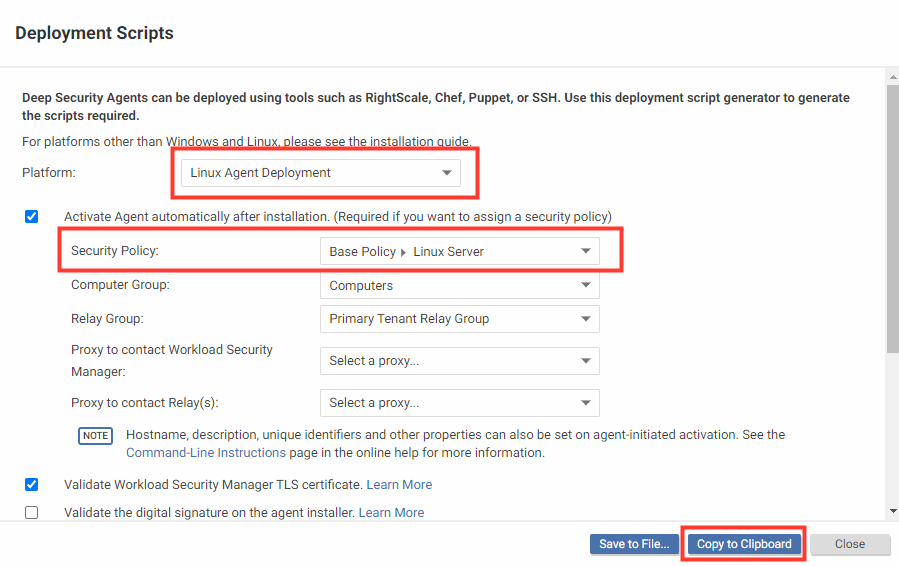899x566 pixels.
Task: Open Proxy to contact Workload Security Manager dropdown
Action: click(x=460, y=361)
